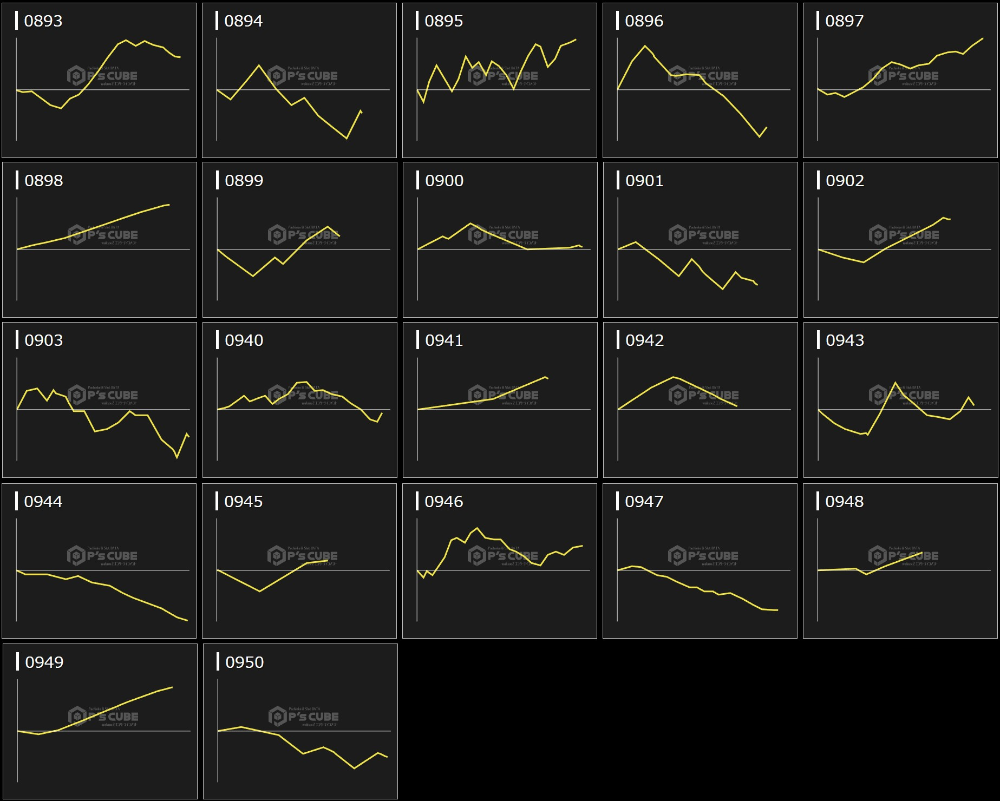1000x801 pixels.
Task: Click the 0902 chart thumbnail
Action: (x=900, y=240)
